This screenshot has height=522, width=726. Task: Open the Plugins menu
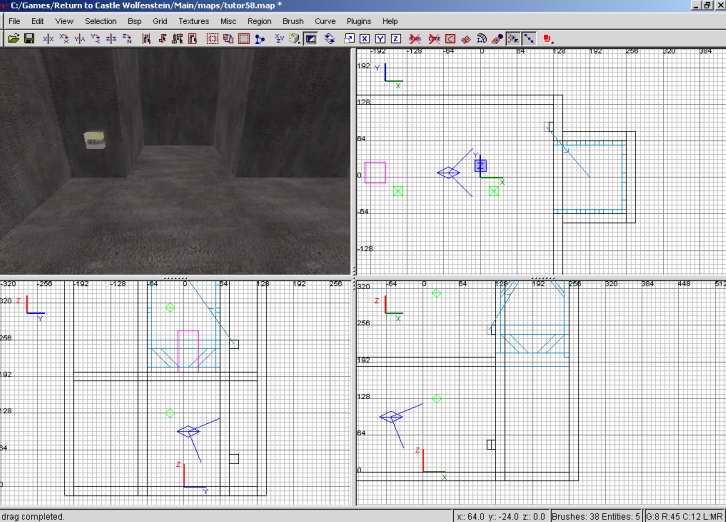[358, 20]
